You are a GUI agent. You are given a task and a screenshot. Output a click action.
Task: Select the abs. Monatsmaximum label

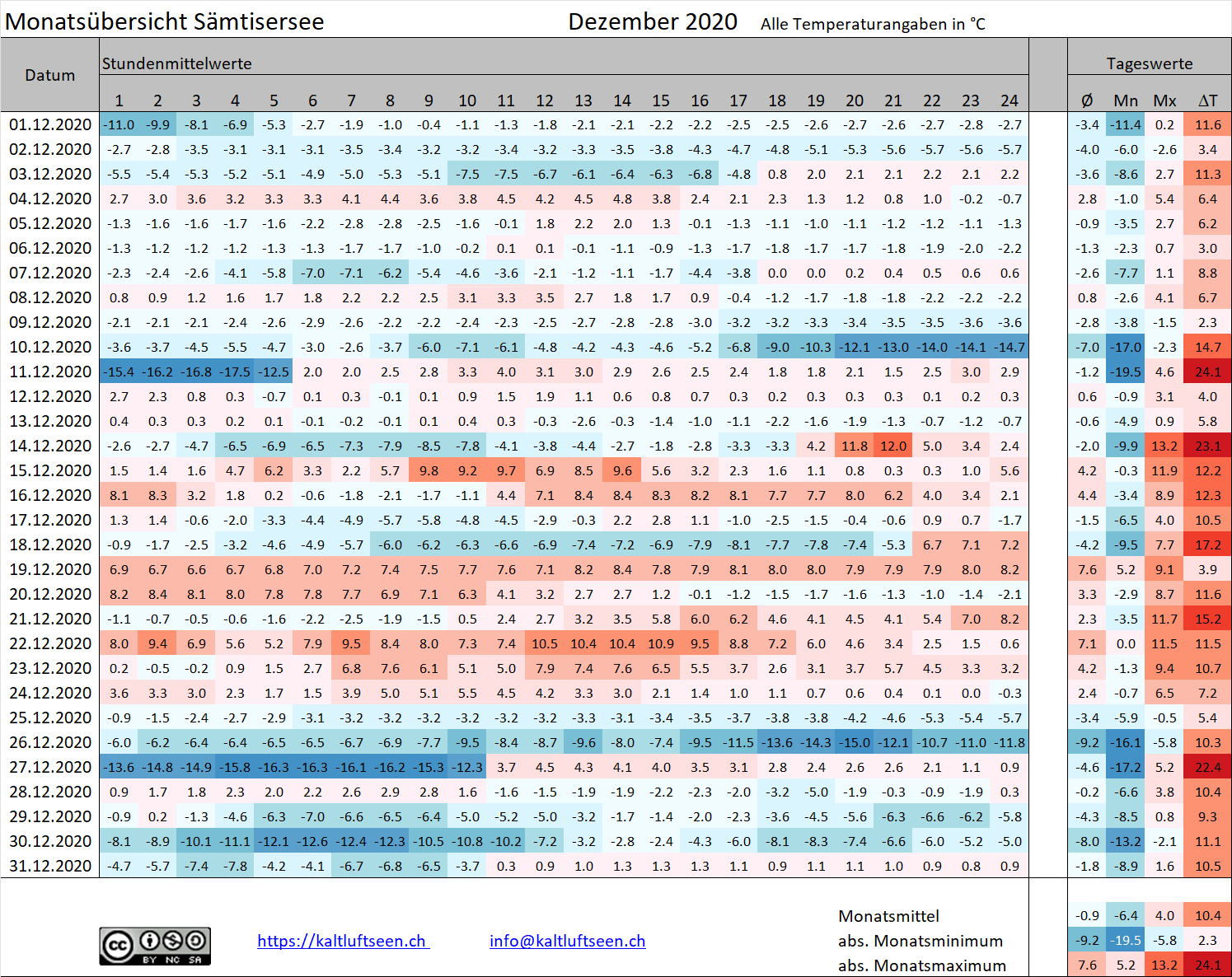[x=922, y=965]
